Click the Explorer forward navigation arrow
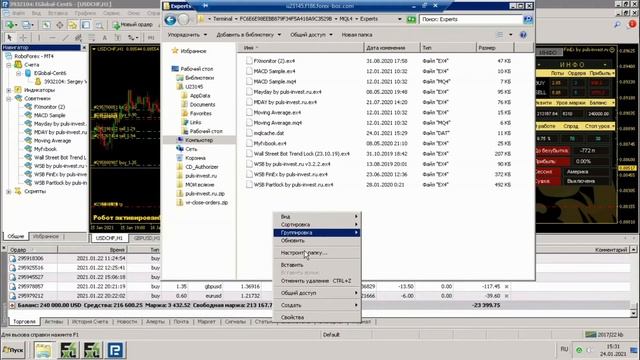640x360 pixels. [184, 19]
